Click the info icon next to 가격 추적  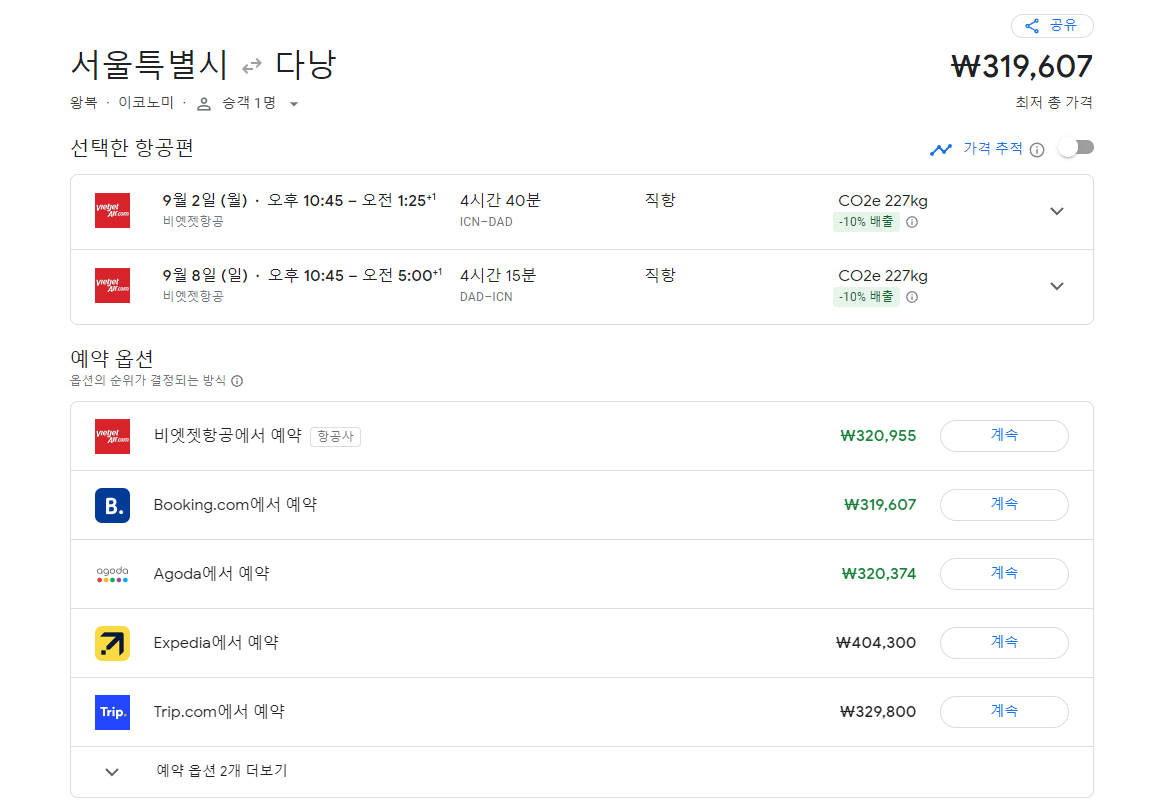(1038, 148)
